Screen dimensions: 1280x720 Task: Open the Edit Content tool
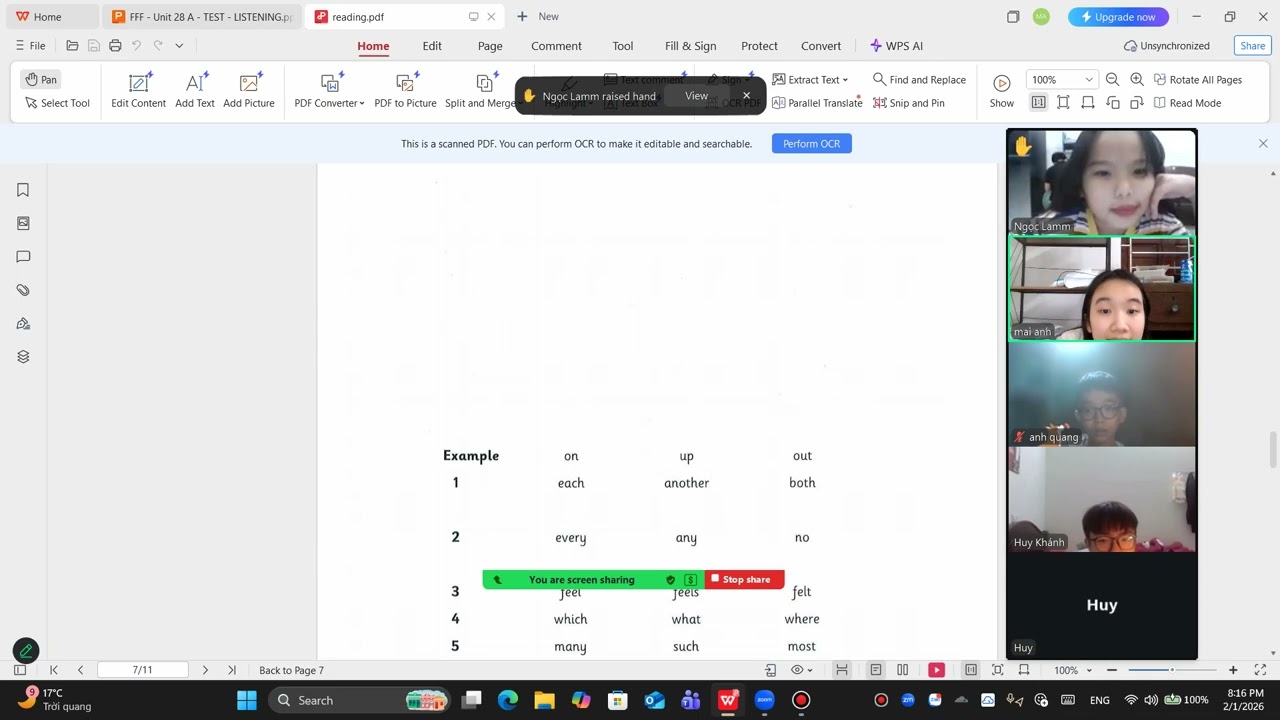click(138, 90)
